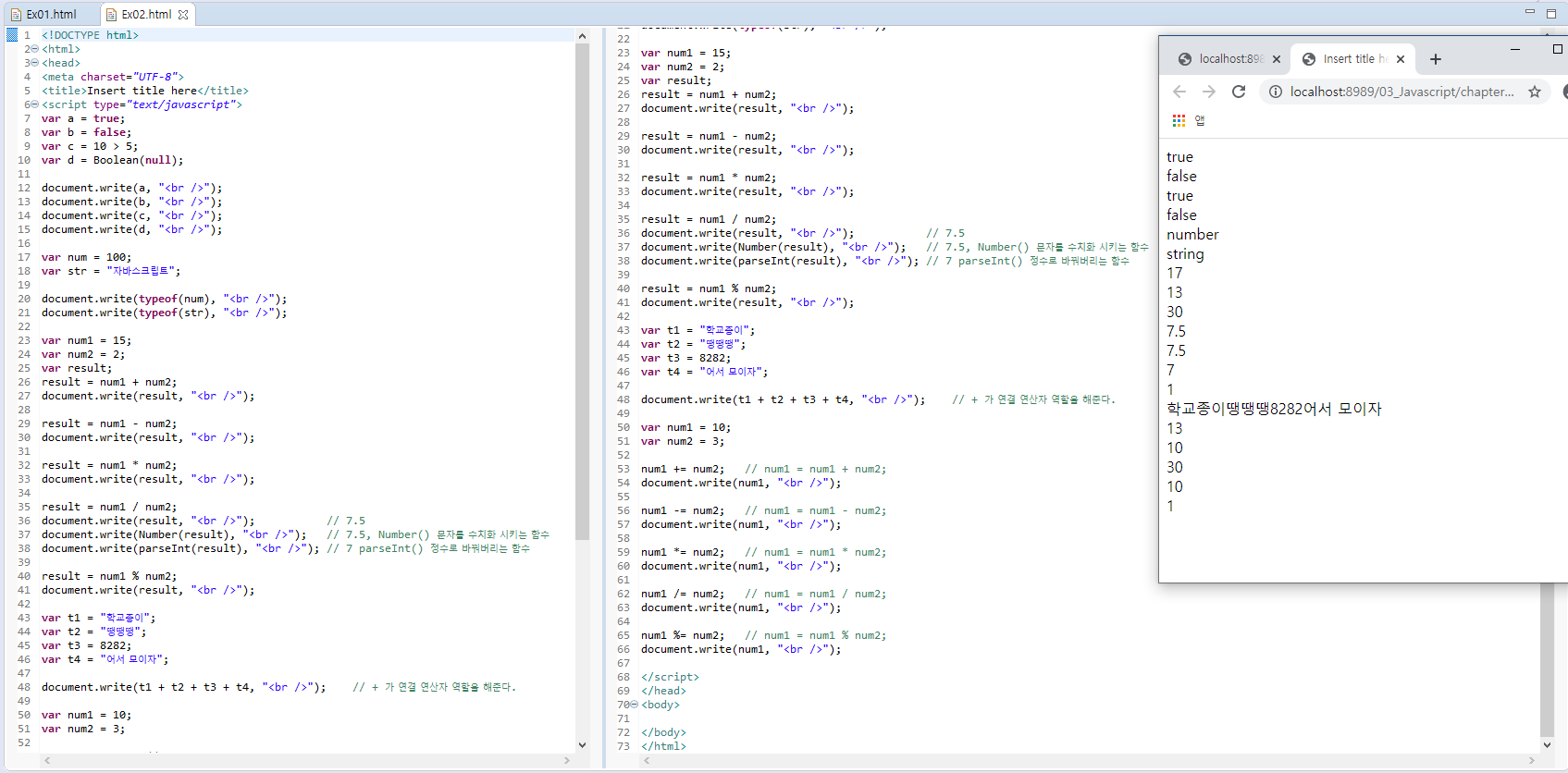Click the meta charset UTF-8 line
Viewport: 1568px width, 773px height.
point(113,77)
